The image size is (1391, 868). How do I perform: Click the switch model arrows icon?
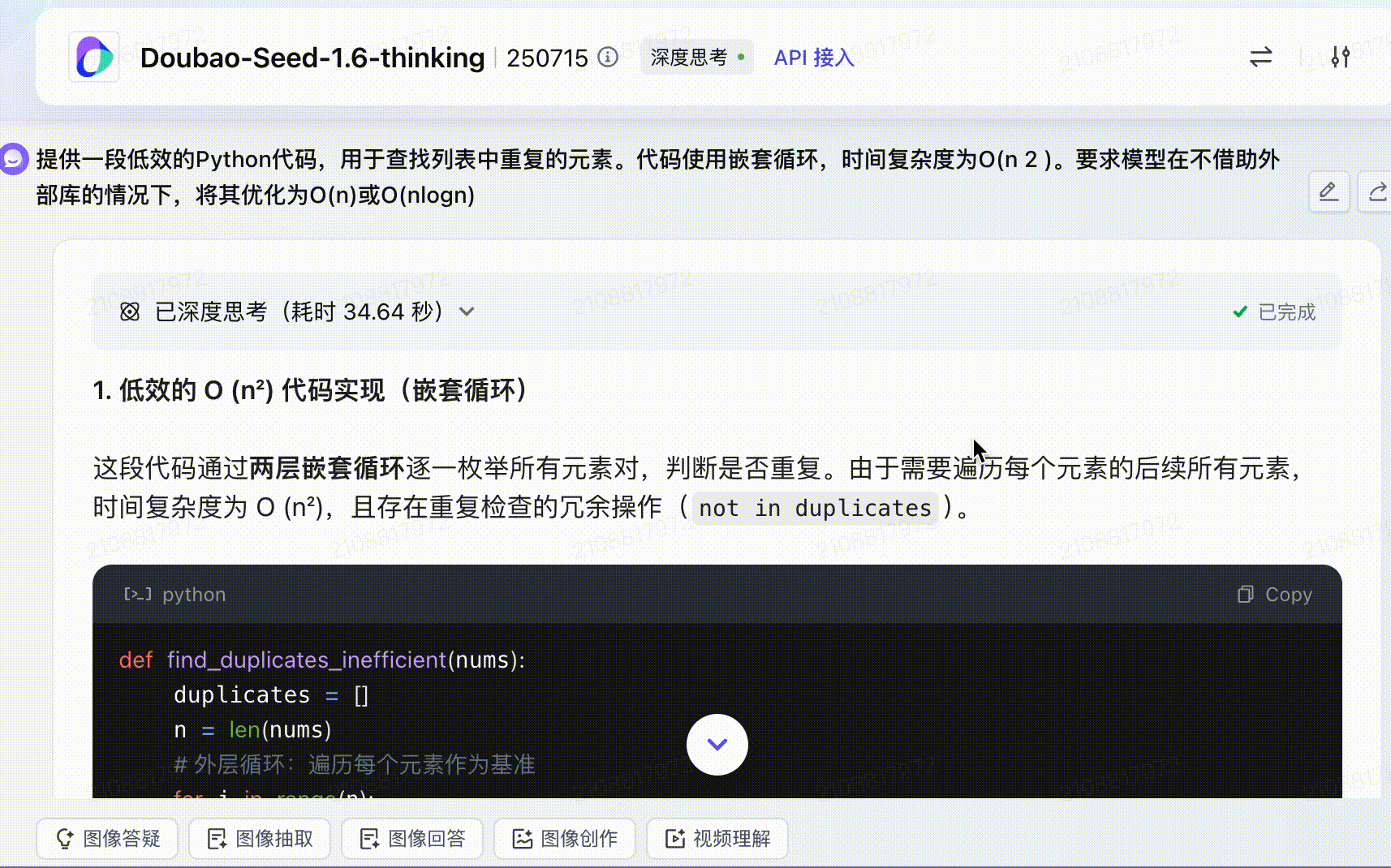(x=1260, y=57)
